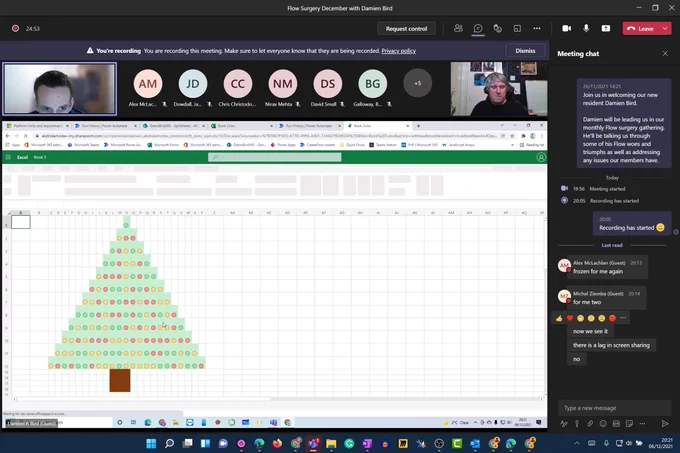This screenshot has width=680, height=453.
Task: Select participant DS David Small avatar
Action: click(x=327, y=83)
